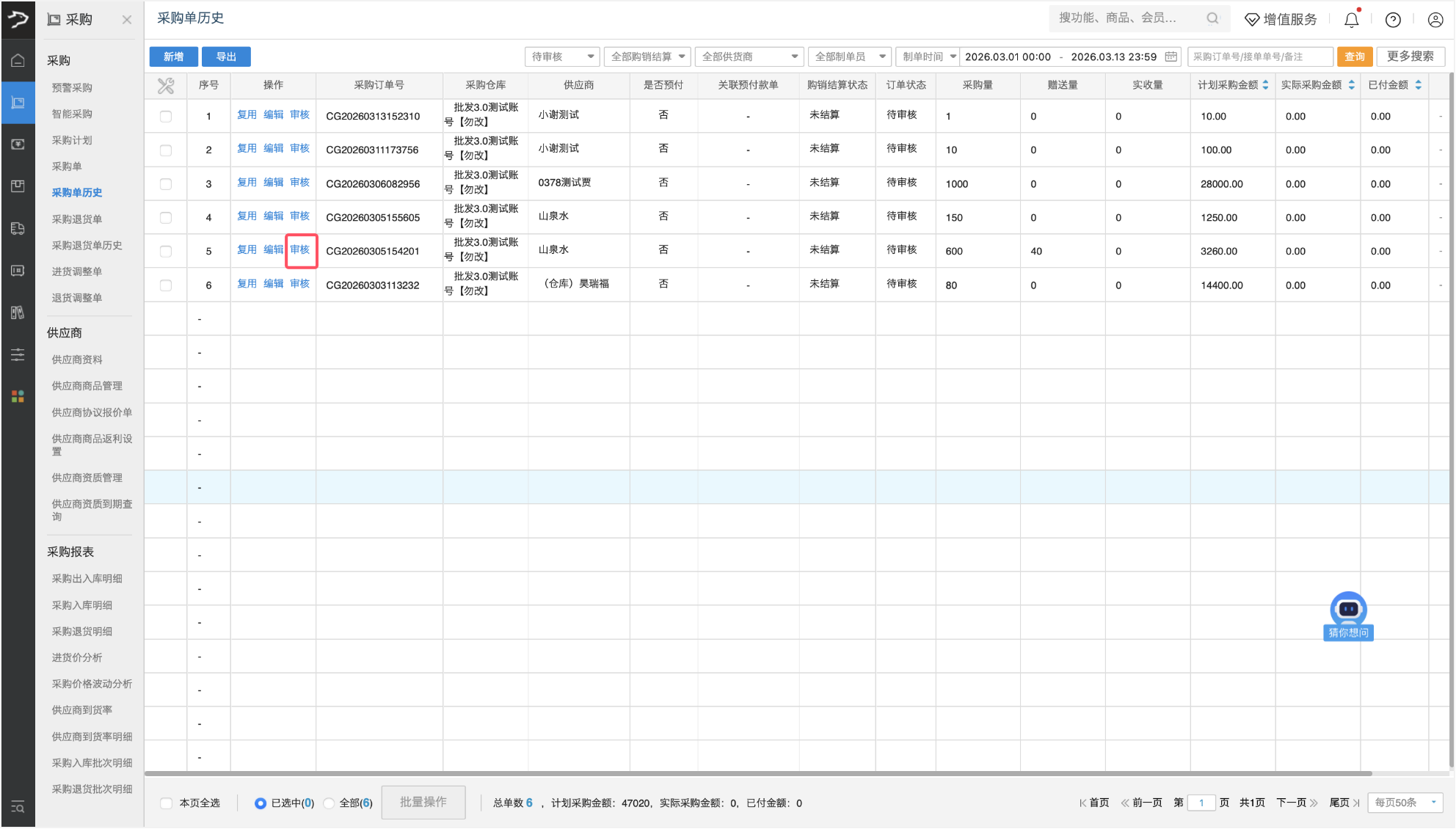Viewport: 1456px width, 829px height.
Task: Click the table column settings wrench icon
Action: tap(166, 86)
